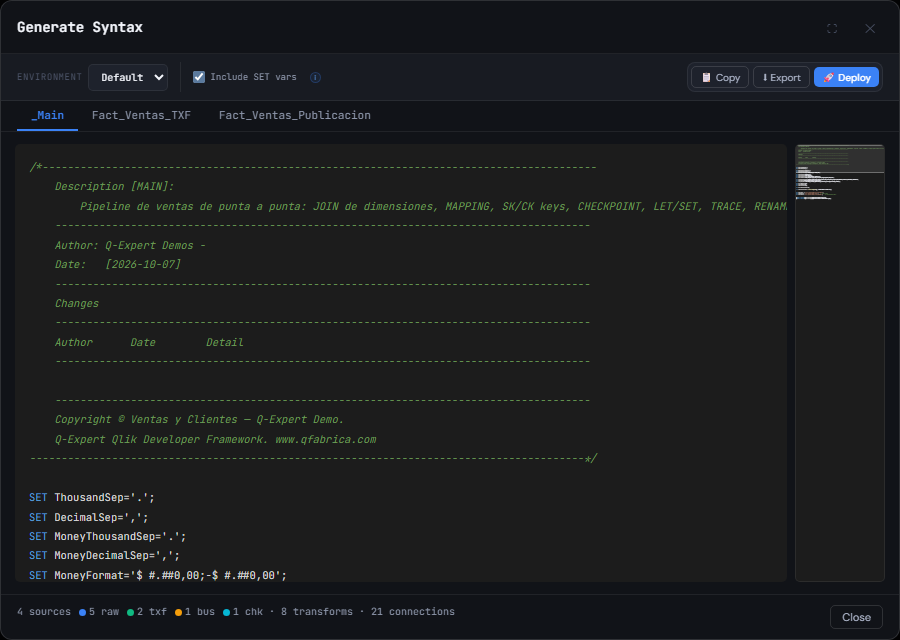This screenshot has width=900, height=640.
Task: Click the 1 bus status entry
Action: click(x=195, y=612)
